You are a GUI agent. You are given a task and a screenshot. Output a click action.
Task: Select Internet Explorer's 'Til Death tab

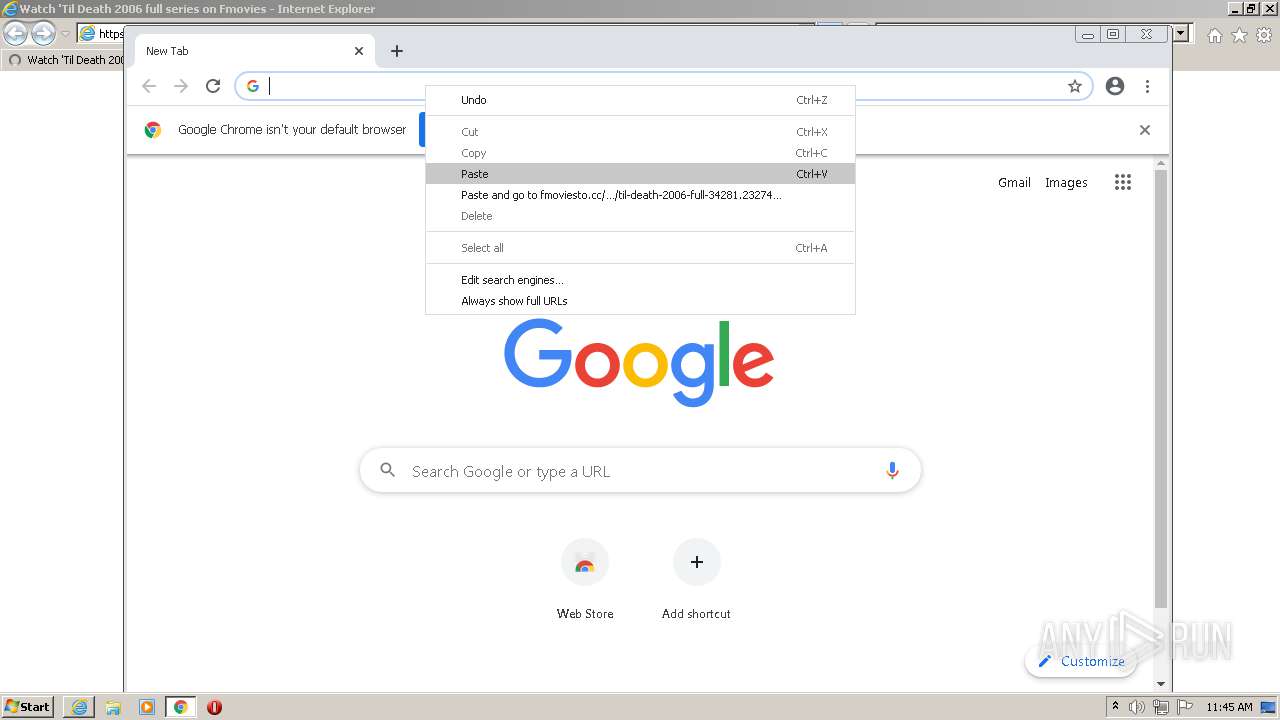[65, 60]
